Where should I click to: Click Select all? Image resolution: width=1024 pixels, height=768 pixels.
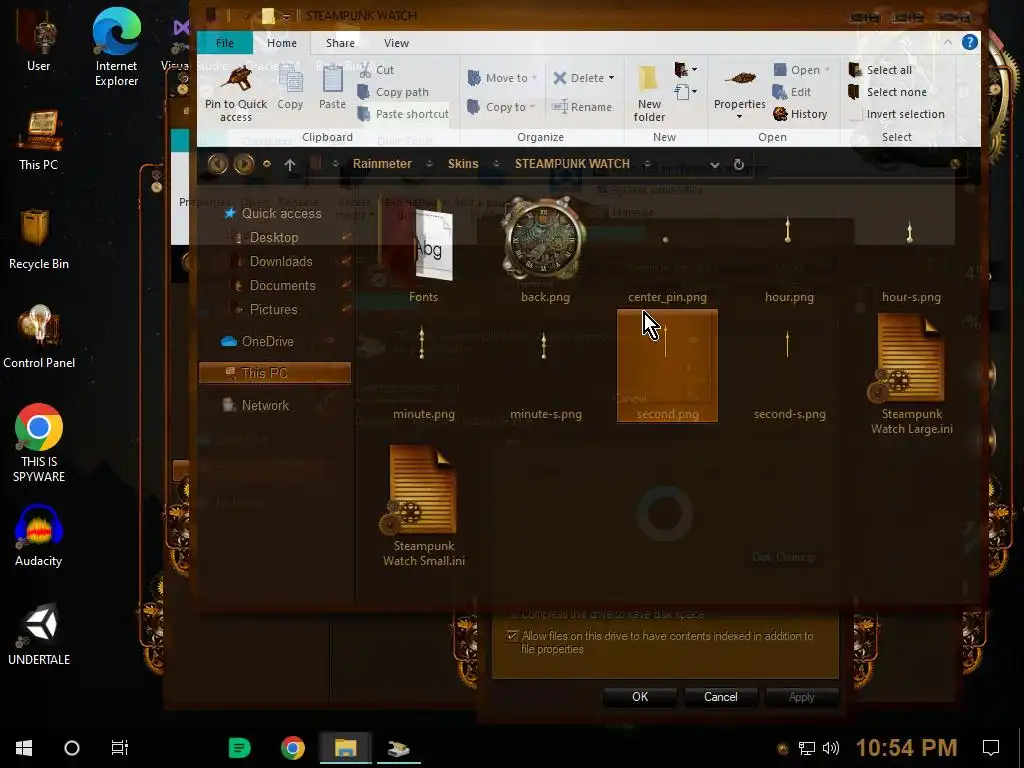coord(880,70)
